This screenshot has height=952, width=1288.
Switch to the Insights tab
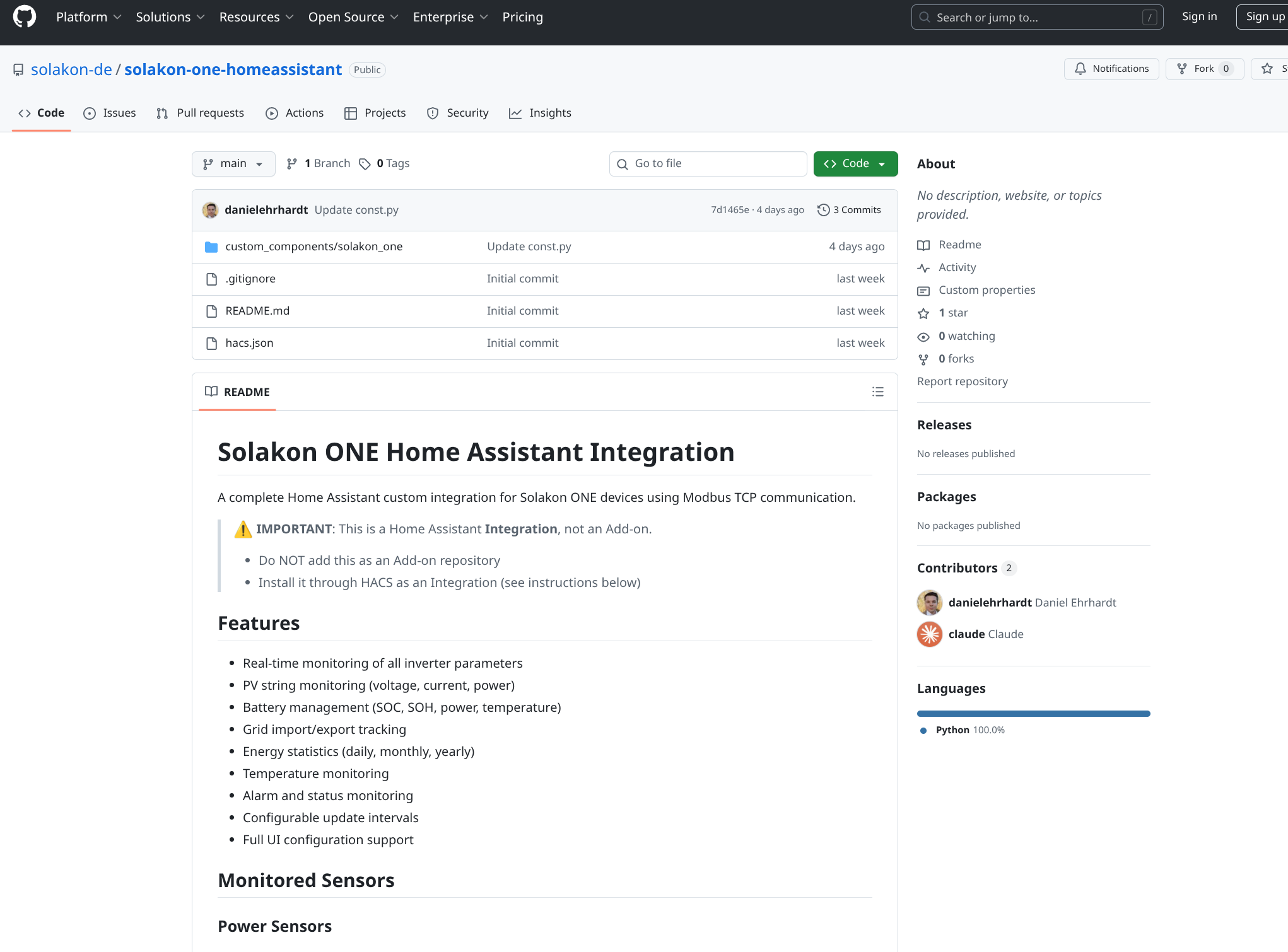tap(540, 113)
